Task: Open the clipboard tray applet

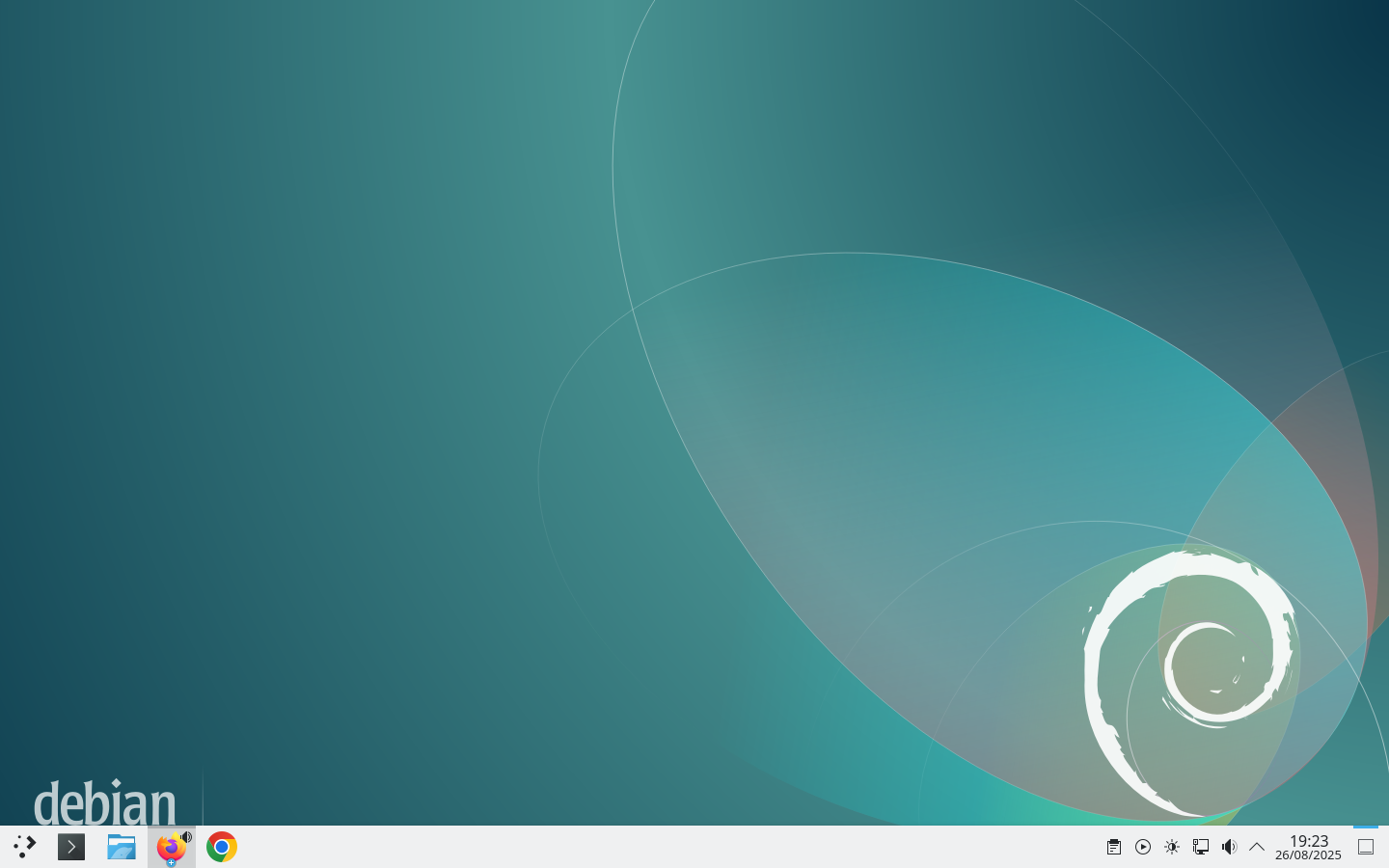Action: (1114, 847)
